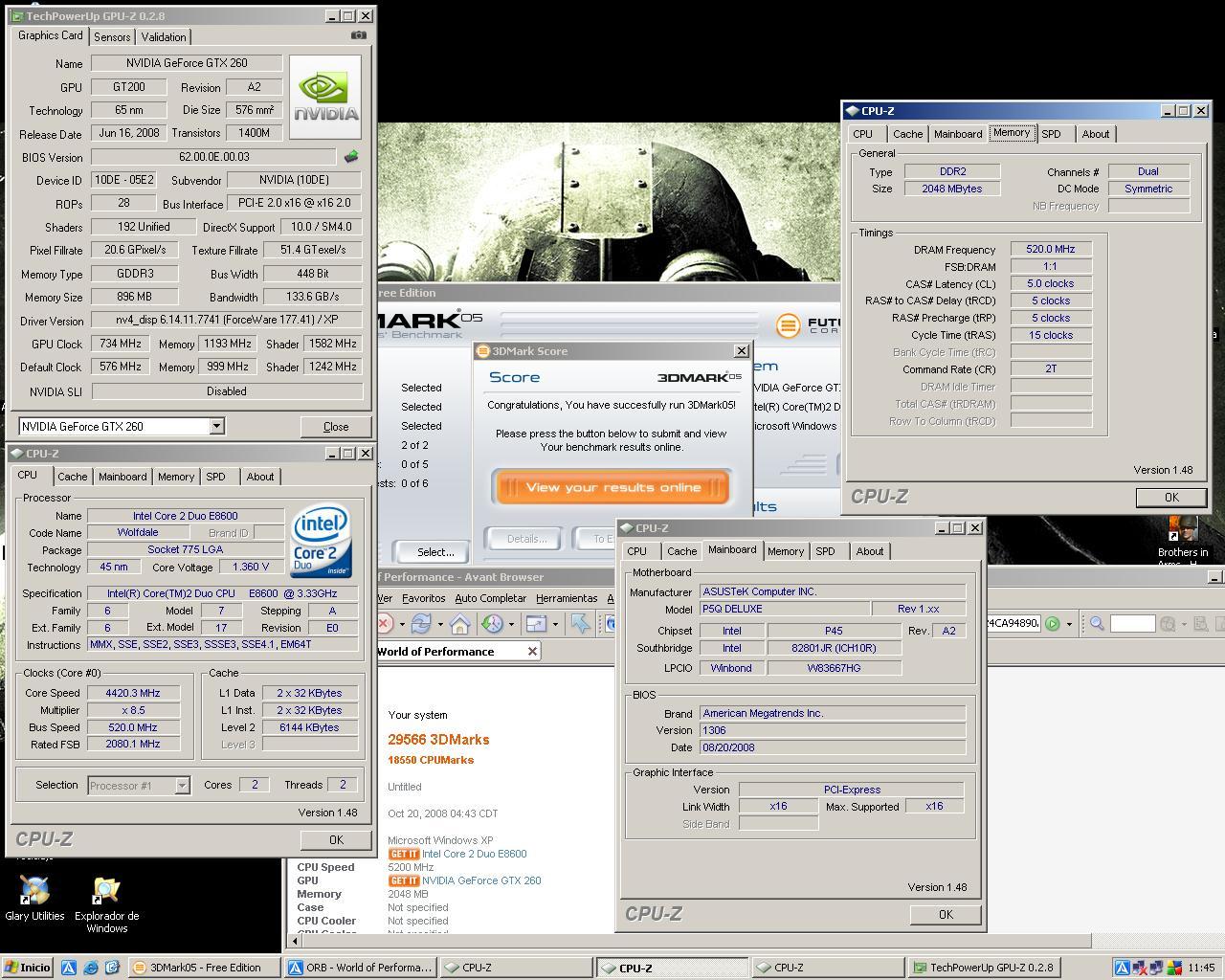
Task: Click the Futuremark orange logo in 3DMark05
Action: [x=788, y=325]
